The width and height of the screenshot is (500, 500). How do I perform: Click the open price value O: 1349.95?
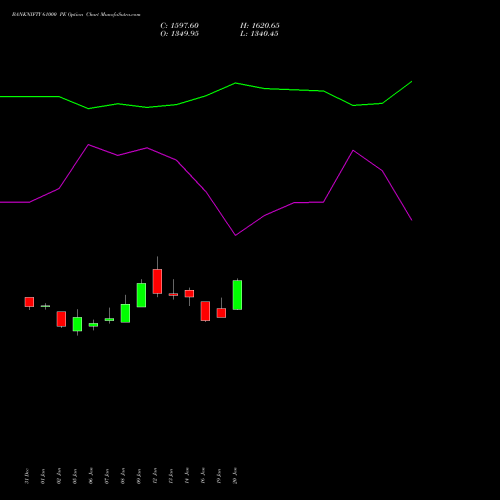coord(179,34)
